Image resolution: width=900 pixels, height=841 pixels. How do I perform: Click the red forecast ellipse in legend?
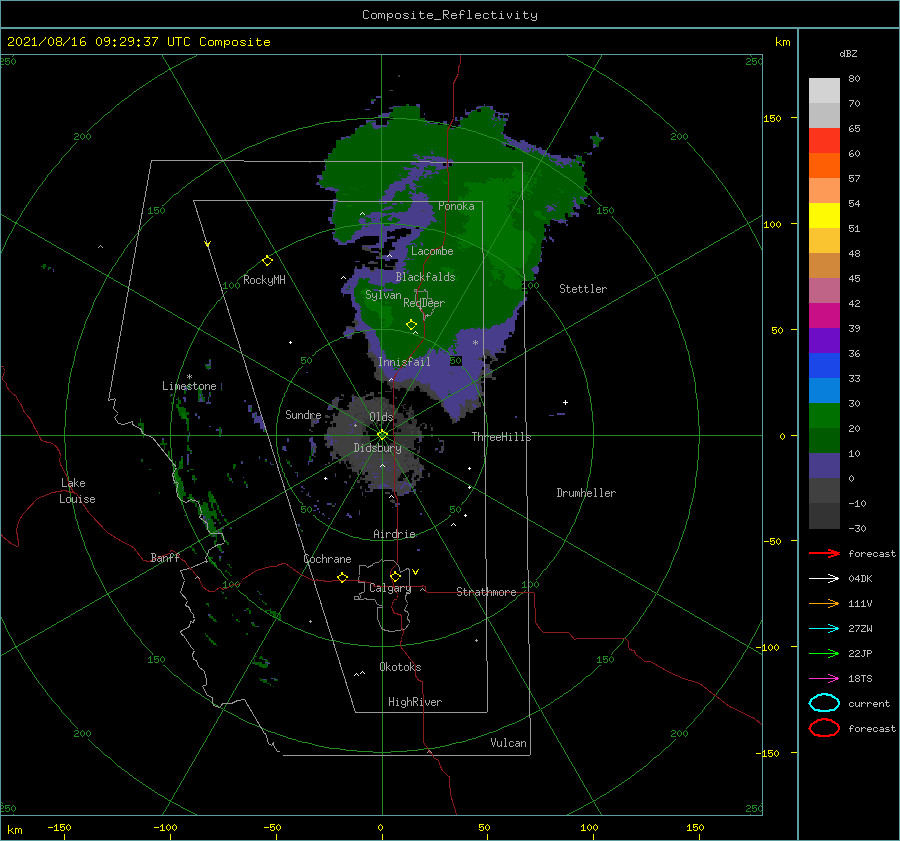tap(824, 728)
